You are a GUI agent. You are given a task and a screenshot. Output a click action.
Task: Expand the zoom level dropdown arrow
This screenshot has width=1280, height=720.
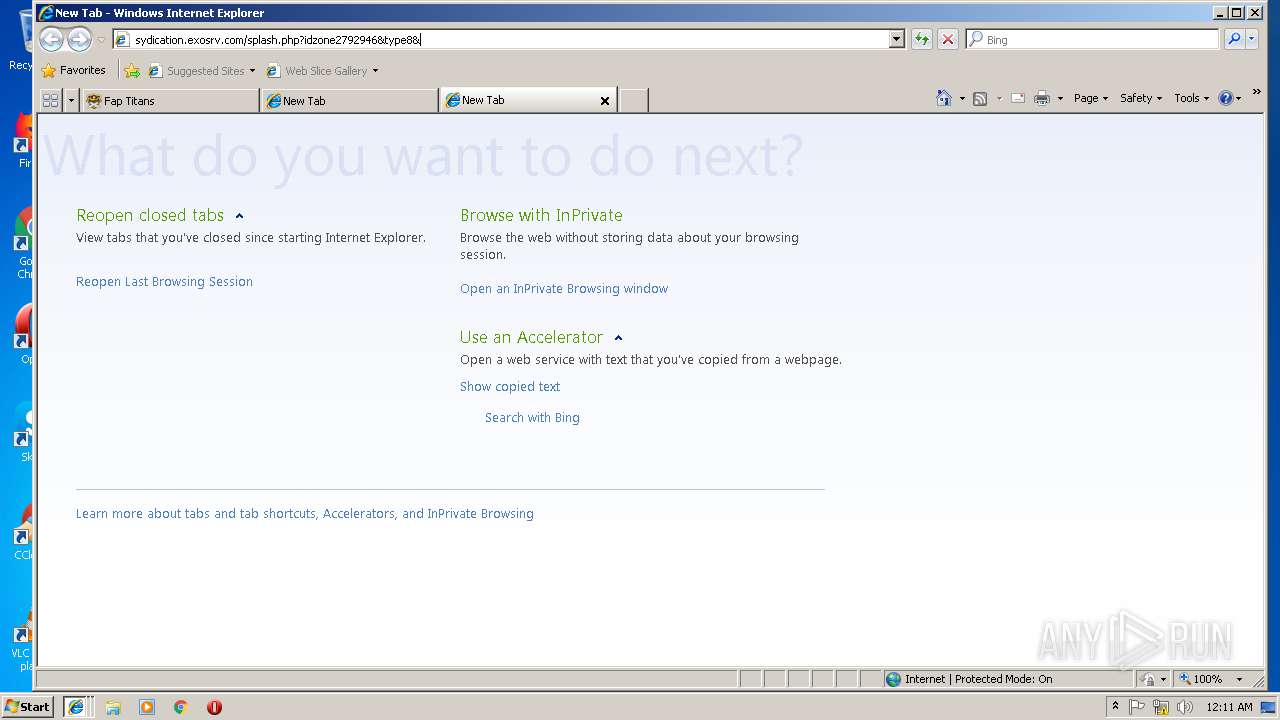1239,679
